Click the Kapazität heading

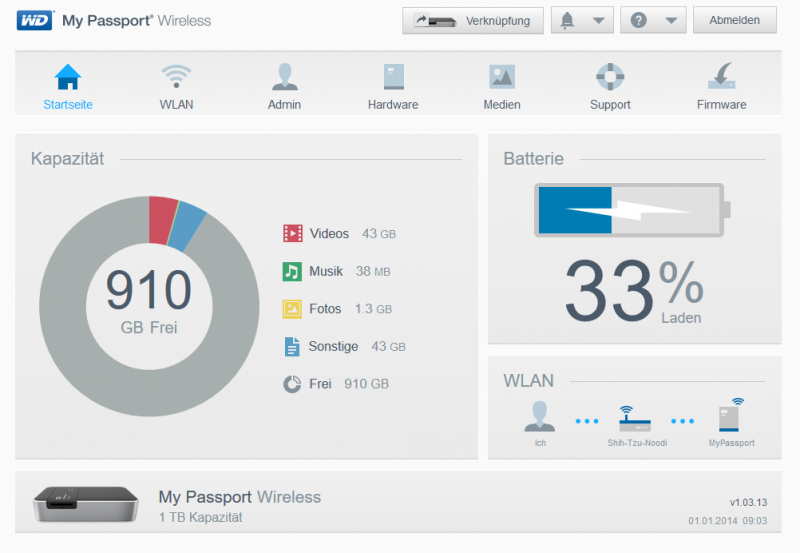[x=67, y=159]
